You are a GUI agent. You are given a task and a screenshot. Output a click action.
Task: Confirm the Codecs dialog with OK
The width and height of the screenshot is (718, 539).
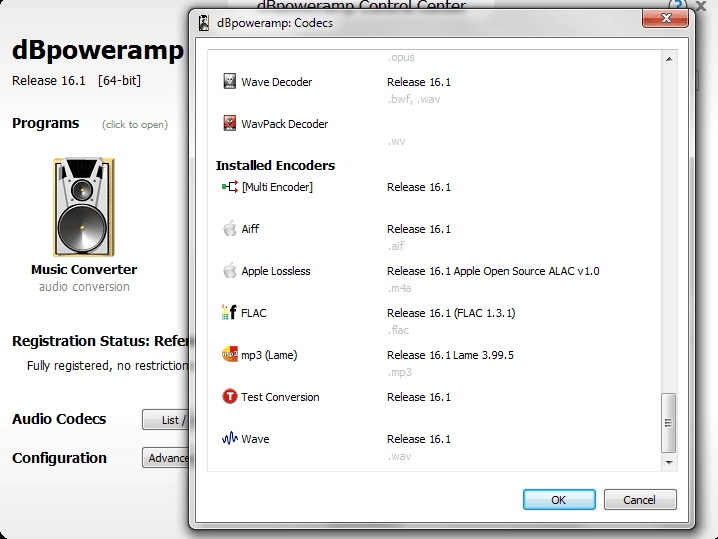click(x=559, y=499)
